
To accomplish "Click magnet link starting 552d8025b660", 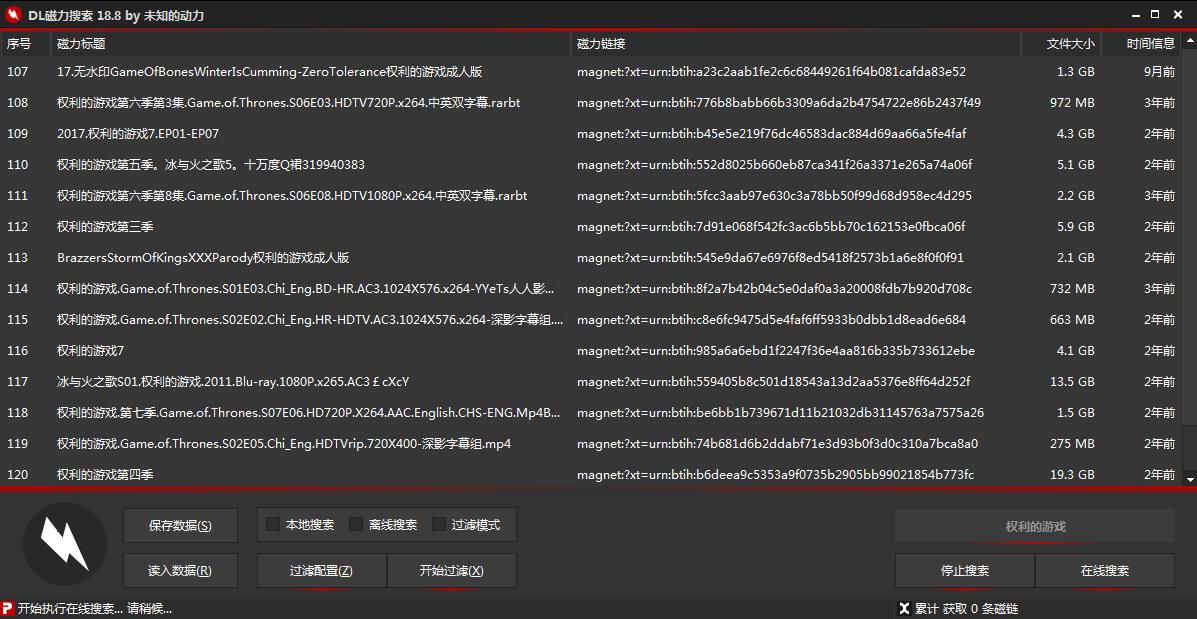I will click(x=774, y=165).
